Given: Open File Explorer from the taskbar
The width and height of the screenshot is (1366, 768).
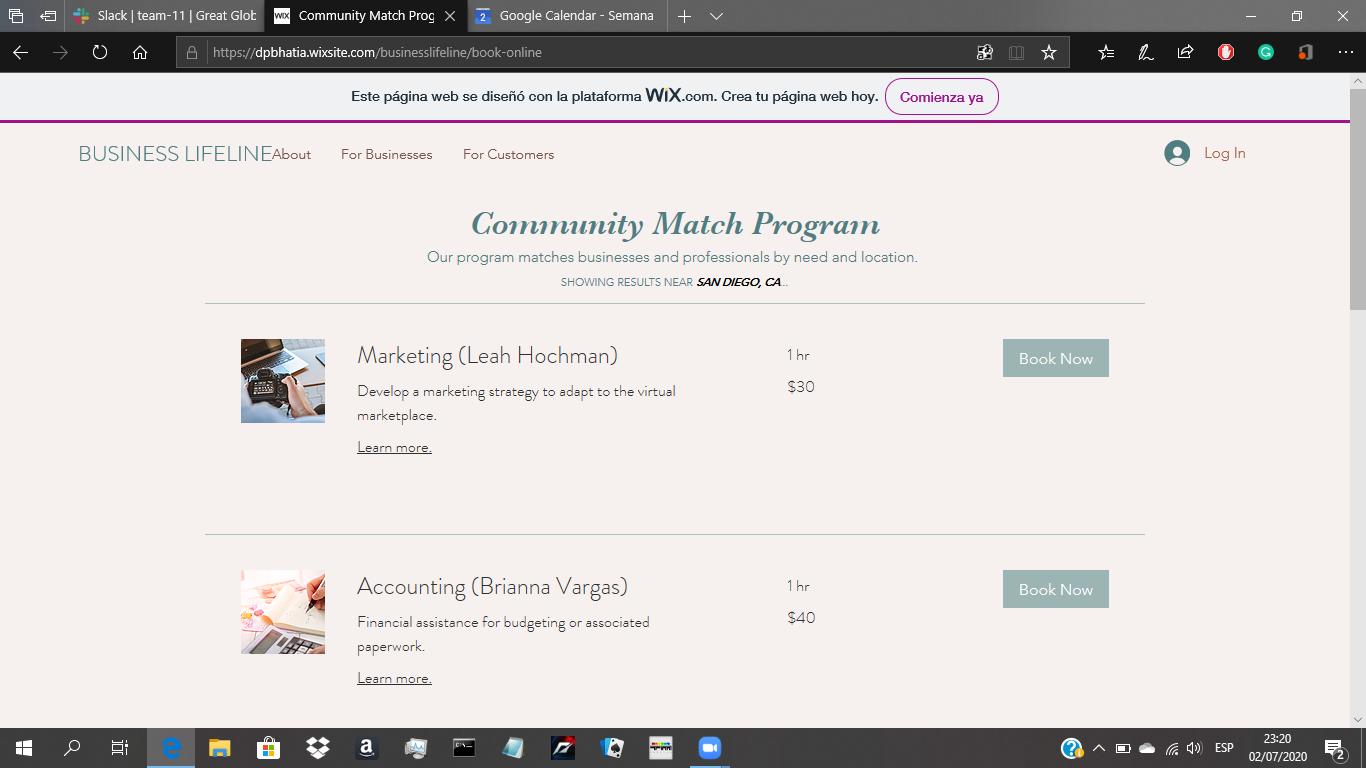Looking at the screenshot, I should point(220,748).
